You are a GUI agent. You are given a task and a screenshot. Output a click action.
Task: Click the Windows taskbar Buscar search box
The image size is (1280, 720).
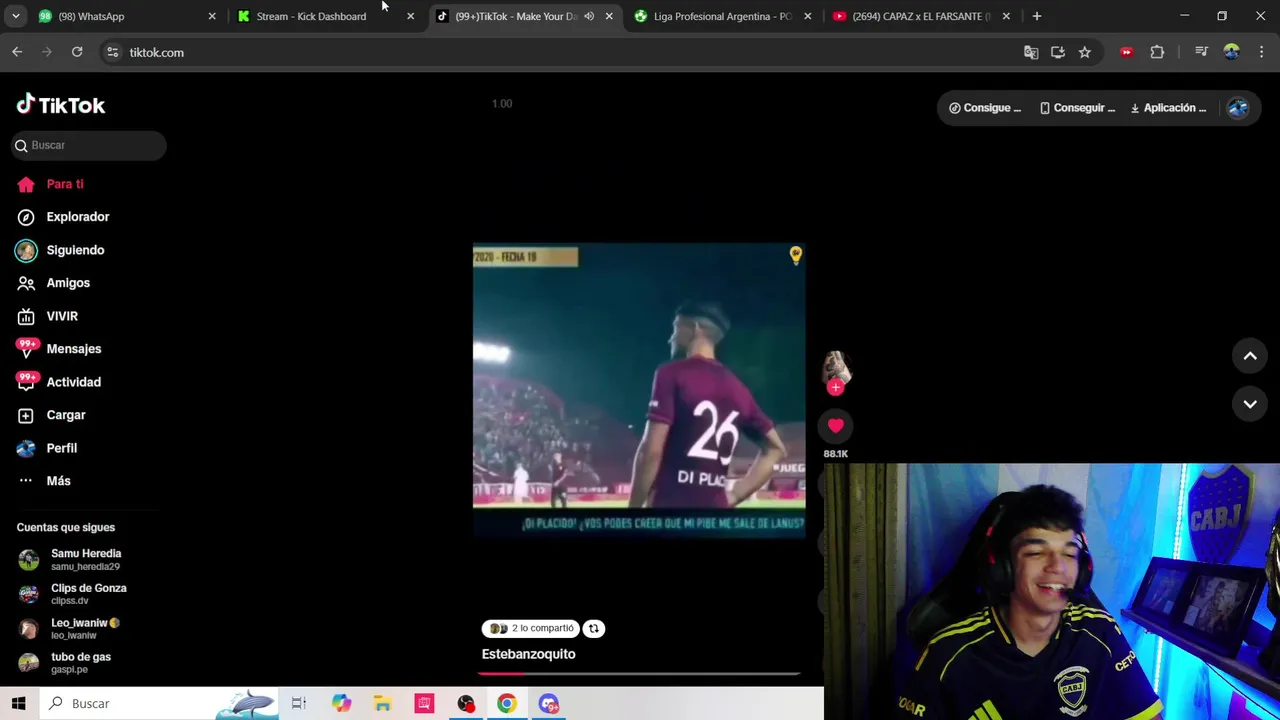tap(160, 704)
